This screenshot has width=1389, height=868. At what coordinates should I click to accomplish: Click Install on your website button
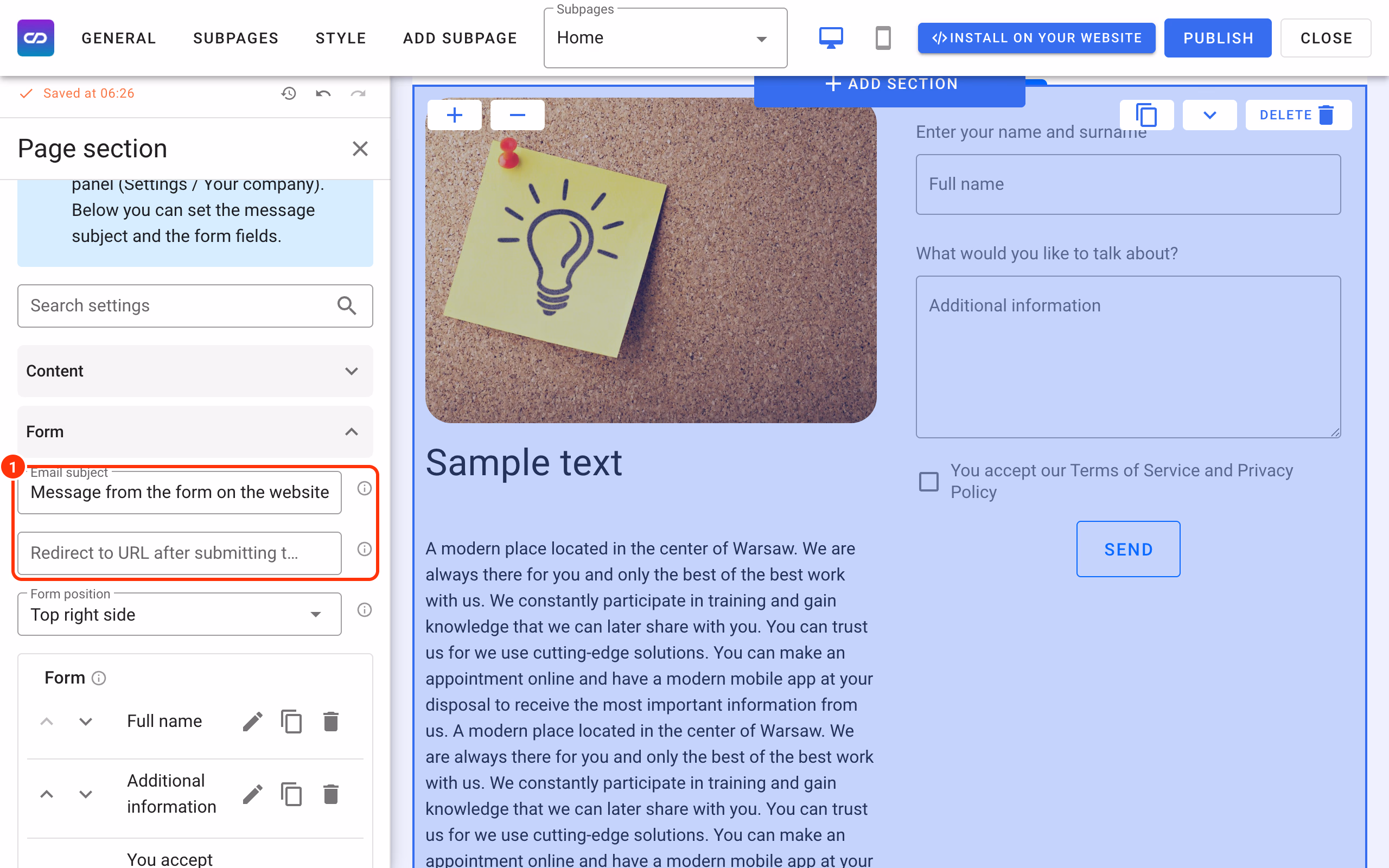pyautogui.click(x=1036, y=38)
